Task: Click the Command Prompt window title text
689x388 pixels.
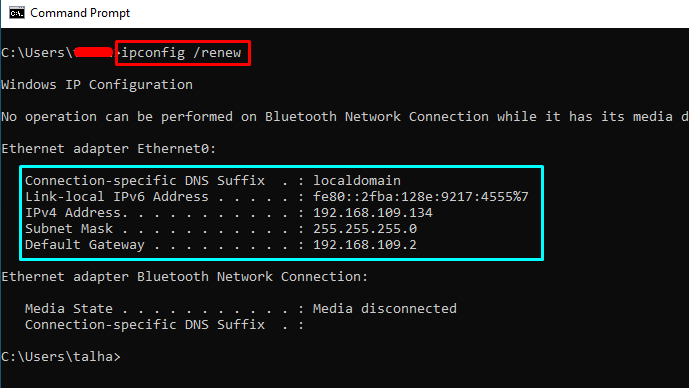Action: tap(80, 13)
